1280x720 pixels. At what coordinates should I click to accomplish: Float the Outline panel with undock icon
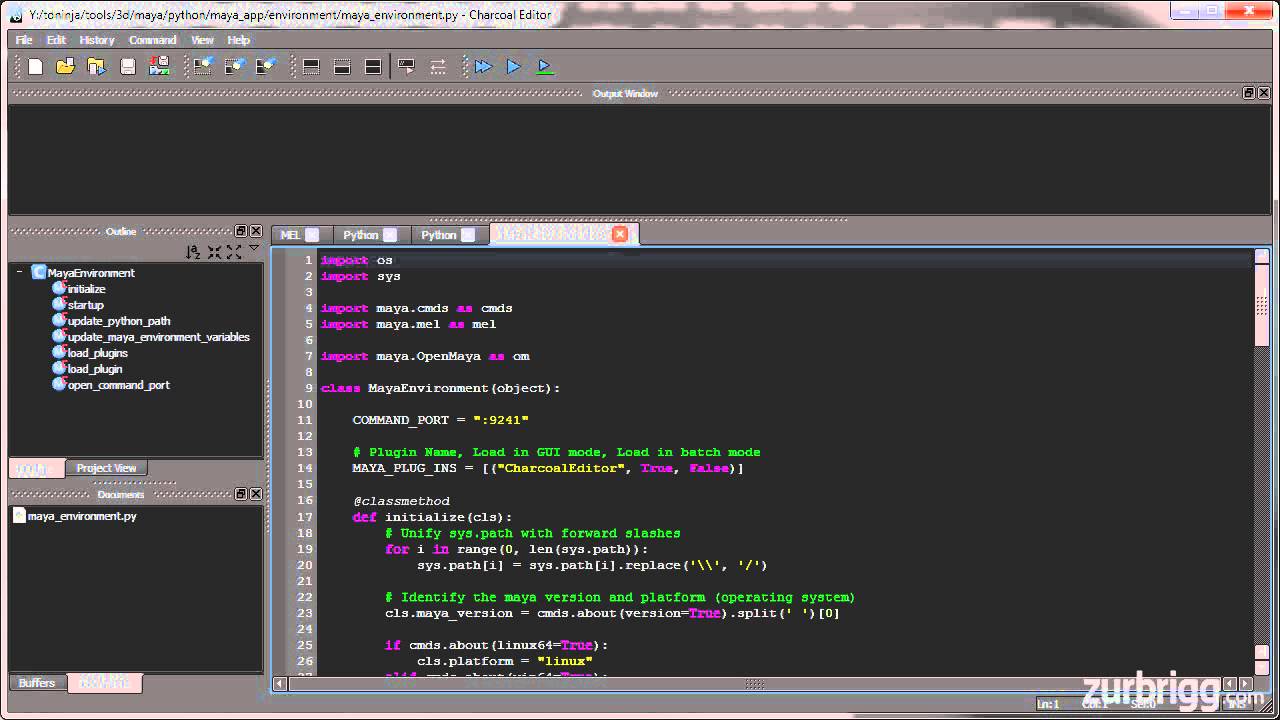(241, 231)
